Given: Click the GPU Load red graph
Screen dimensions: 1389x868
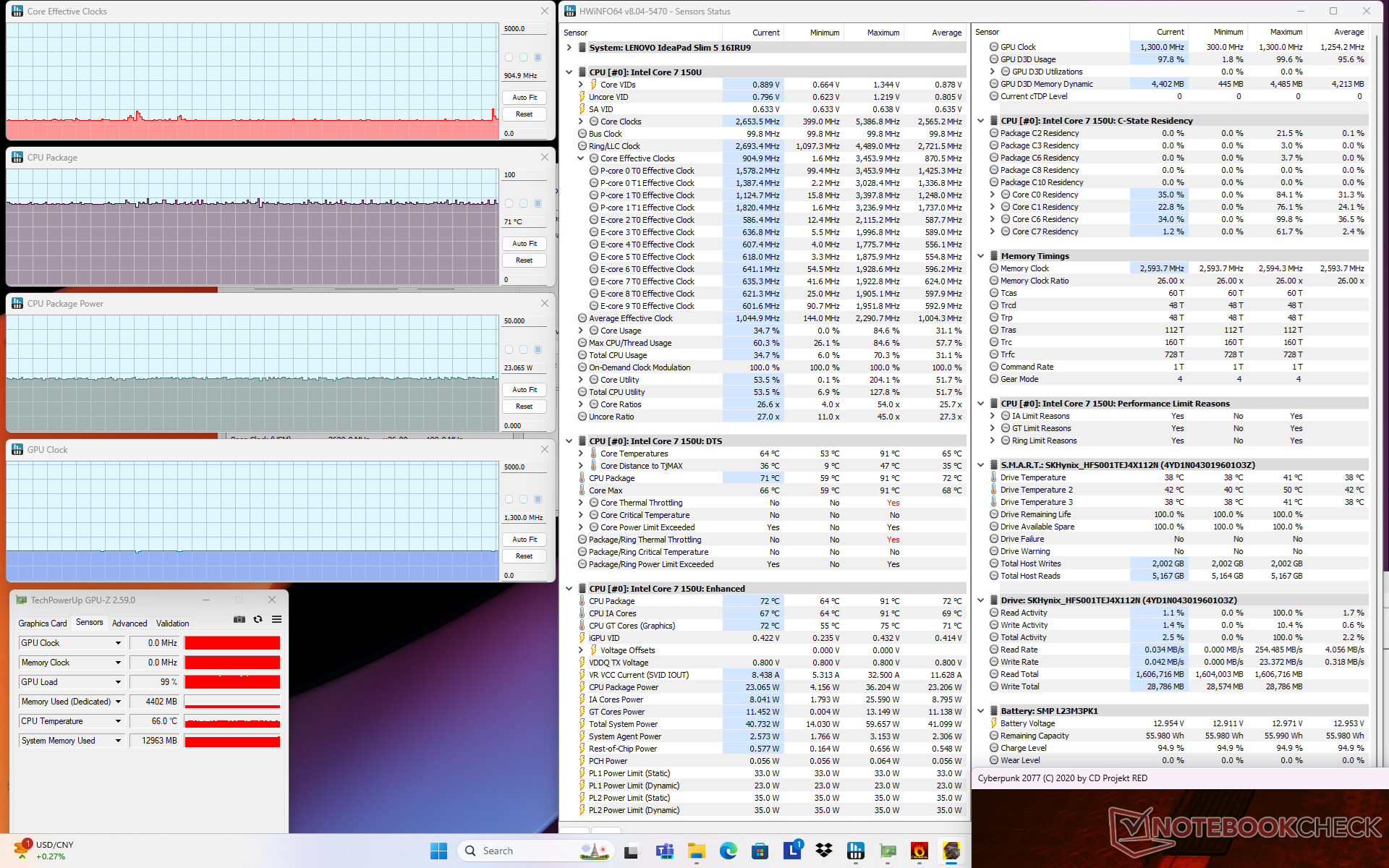Looking at the screenshot, I should pyautogui.click(x=232, y=682).
